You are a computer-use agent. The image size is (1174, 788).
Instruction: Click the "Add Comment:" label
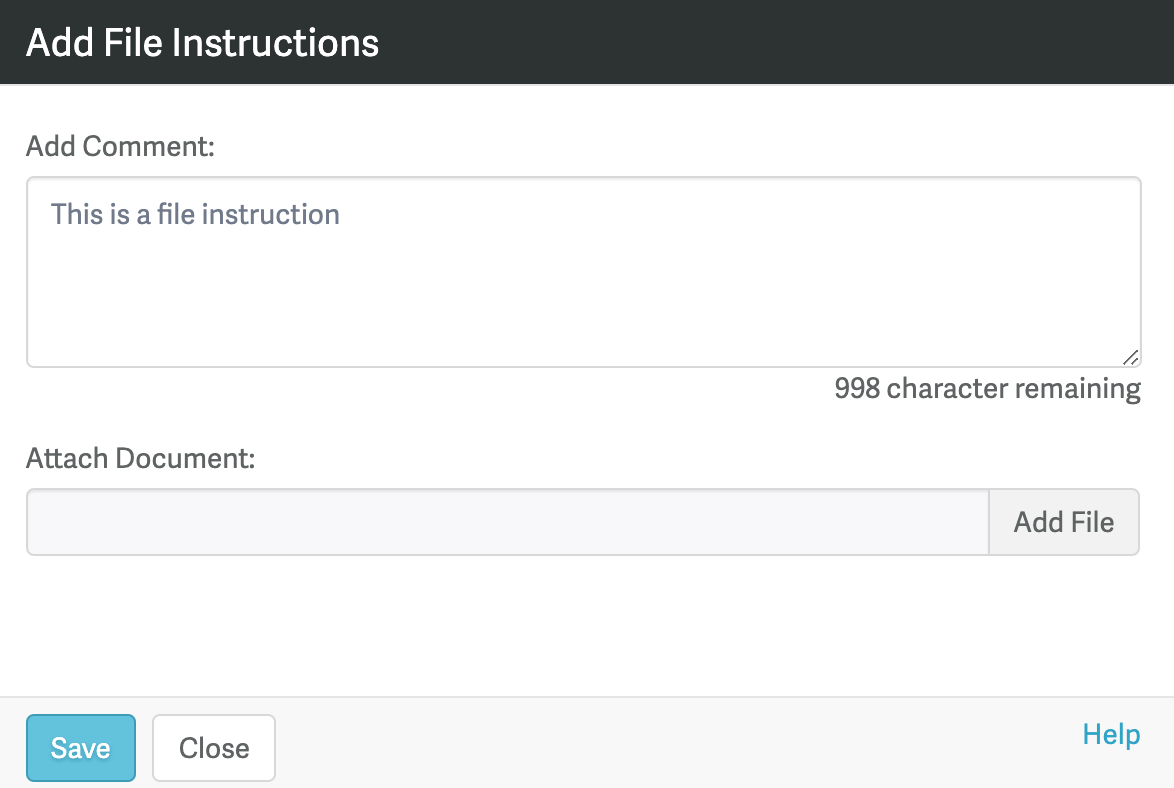[x=121, y=146]
